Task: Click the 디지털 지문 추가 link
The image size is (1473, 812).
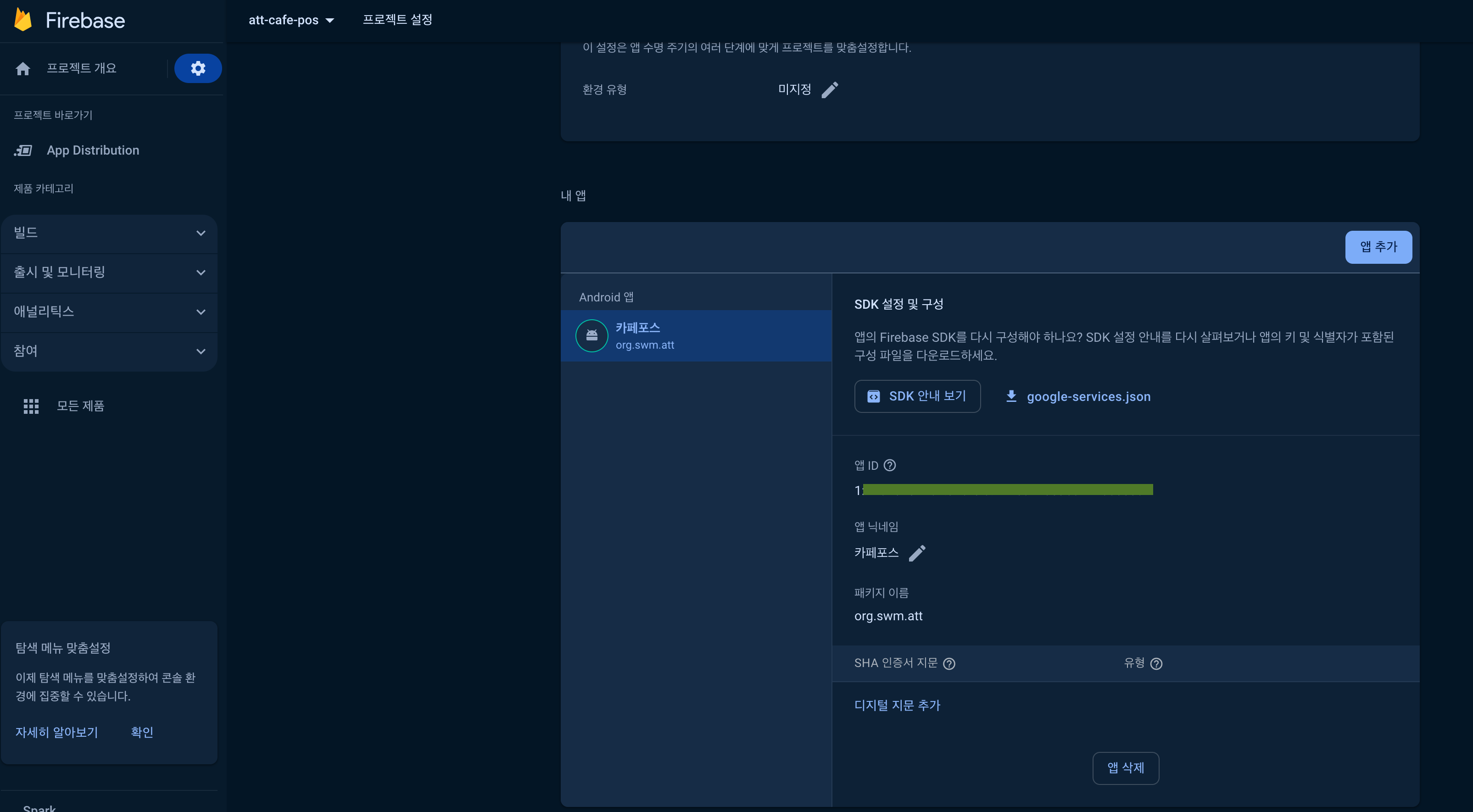Action: tap(897, 705)
